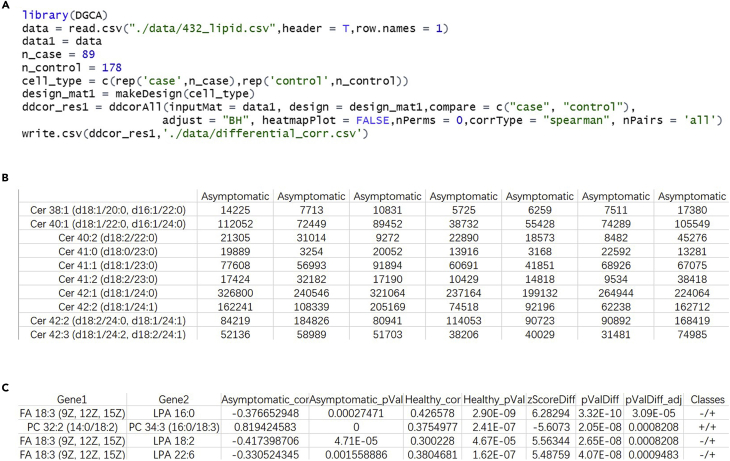This screenshot has height=461, width=730.
Task: Click cell value 112052
Action: click(x=235, y=224)
